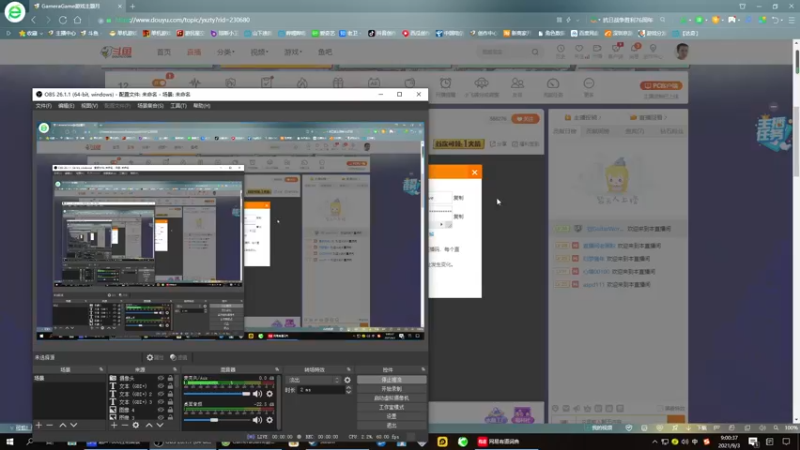Image resolution: width=800 pixels, height=450 pixels.
Task: Add a new source with the plus icon
Action: coord(114,425)
